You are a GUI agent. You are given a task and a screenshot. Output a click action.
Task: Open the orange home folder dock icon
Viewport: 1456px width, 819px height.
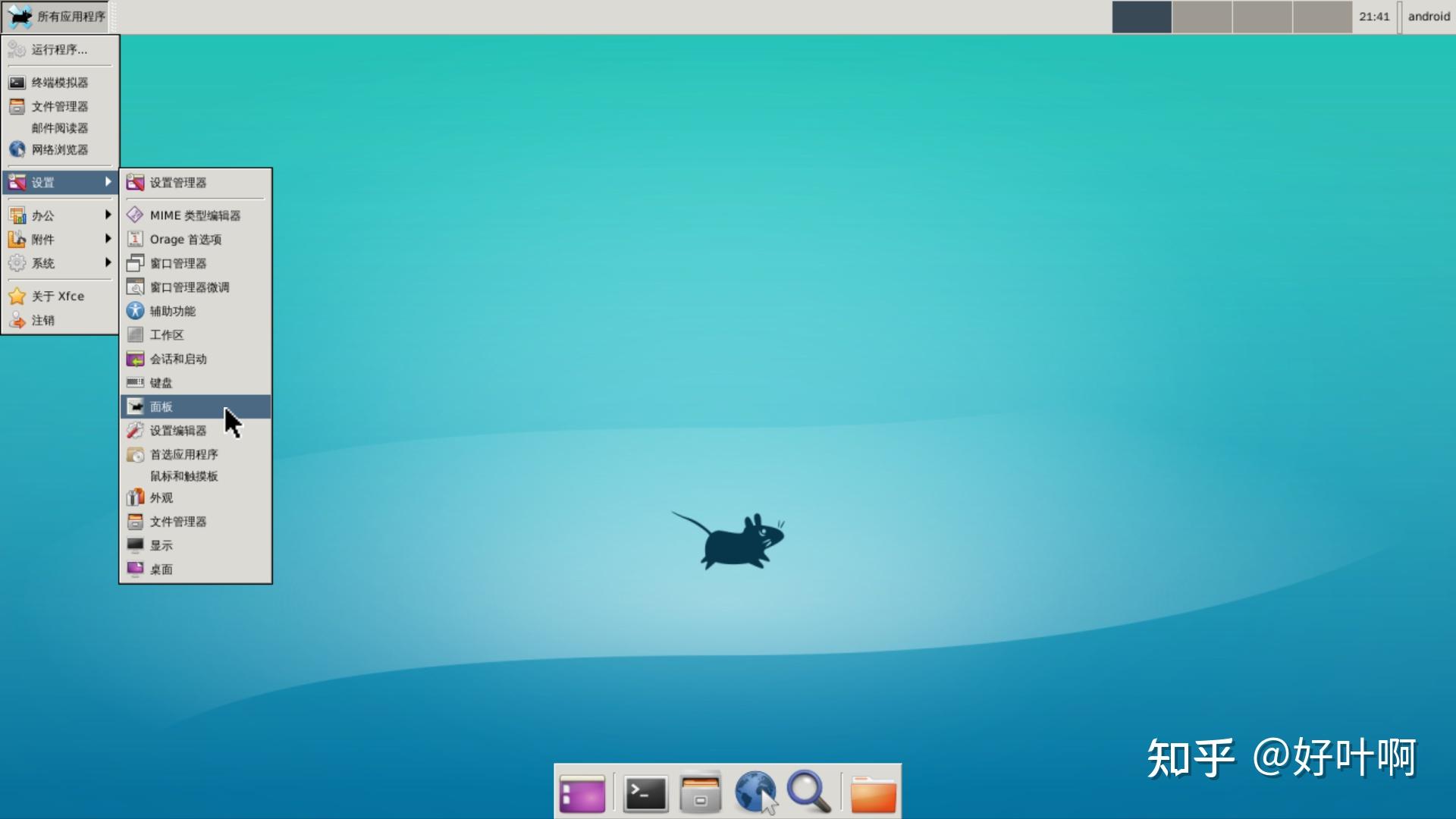click(873, 794)
